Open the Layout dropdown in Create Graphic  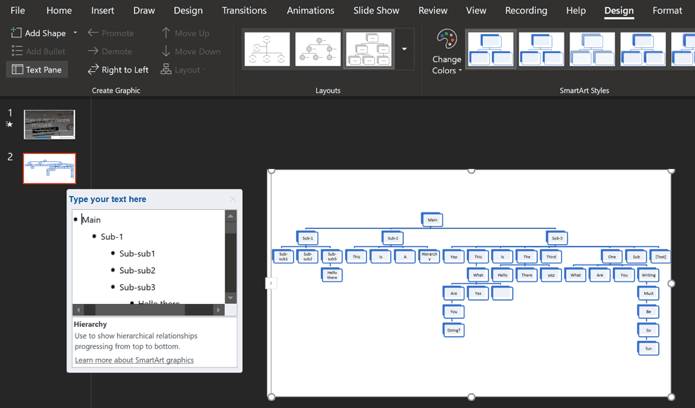(x=183, y=70)
